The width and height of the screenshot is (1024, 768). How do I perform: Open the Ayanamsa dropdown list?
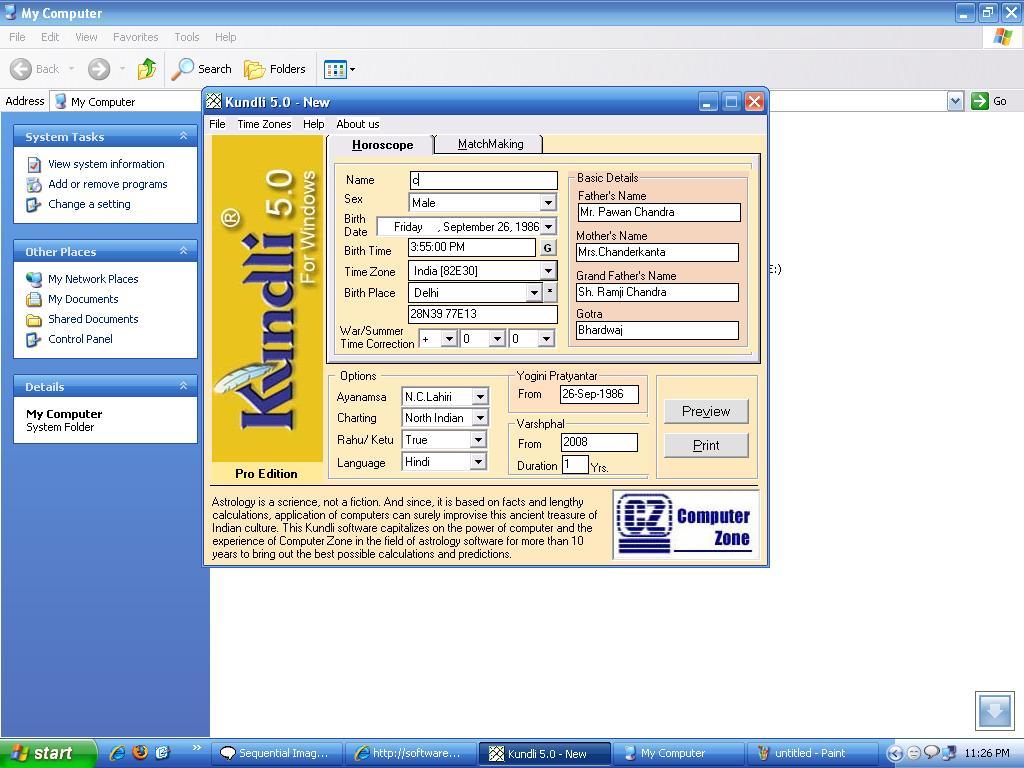pos(479,397)
